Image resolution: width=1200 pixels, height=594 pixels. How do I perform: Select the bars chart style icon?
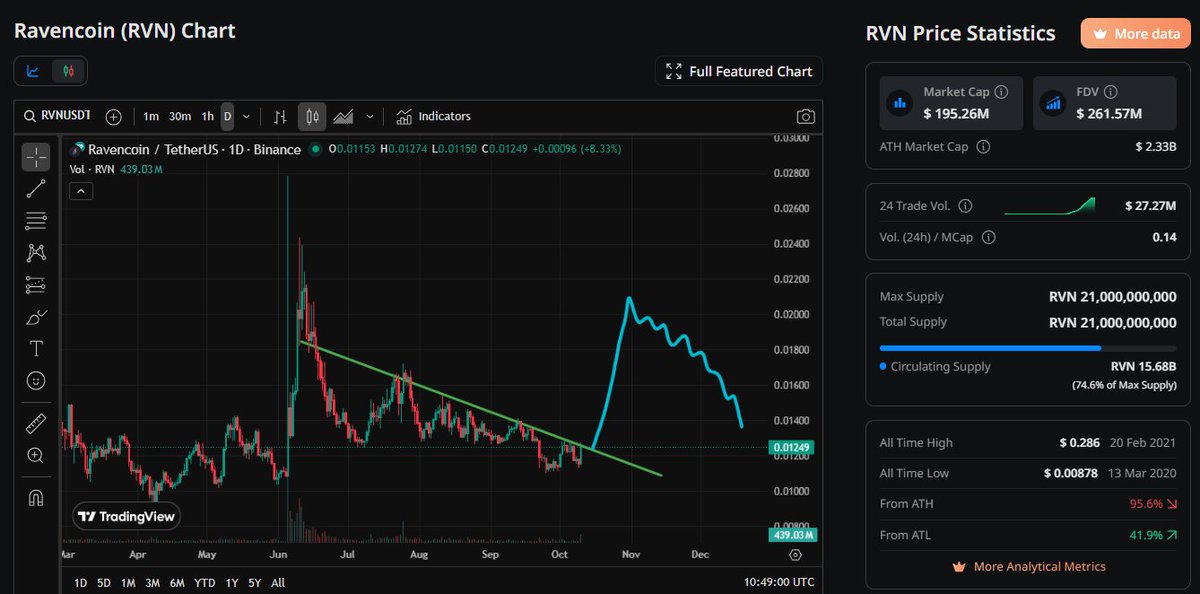280,117
